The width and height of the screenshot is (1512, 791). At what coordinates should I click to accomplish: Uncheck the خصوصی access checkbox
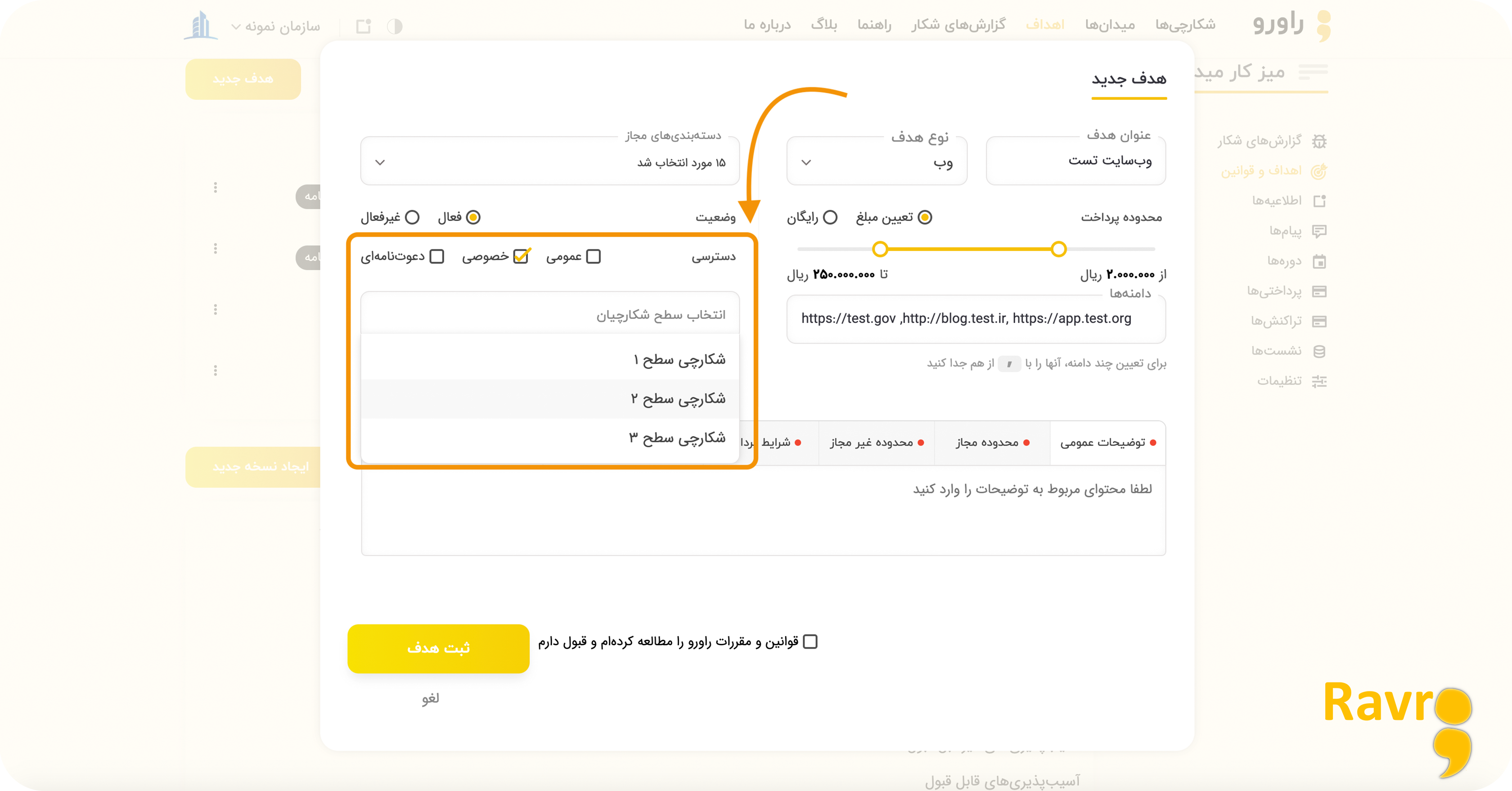coord(521,256)
